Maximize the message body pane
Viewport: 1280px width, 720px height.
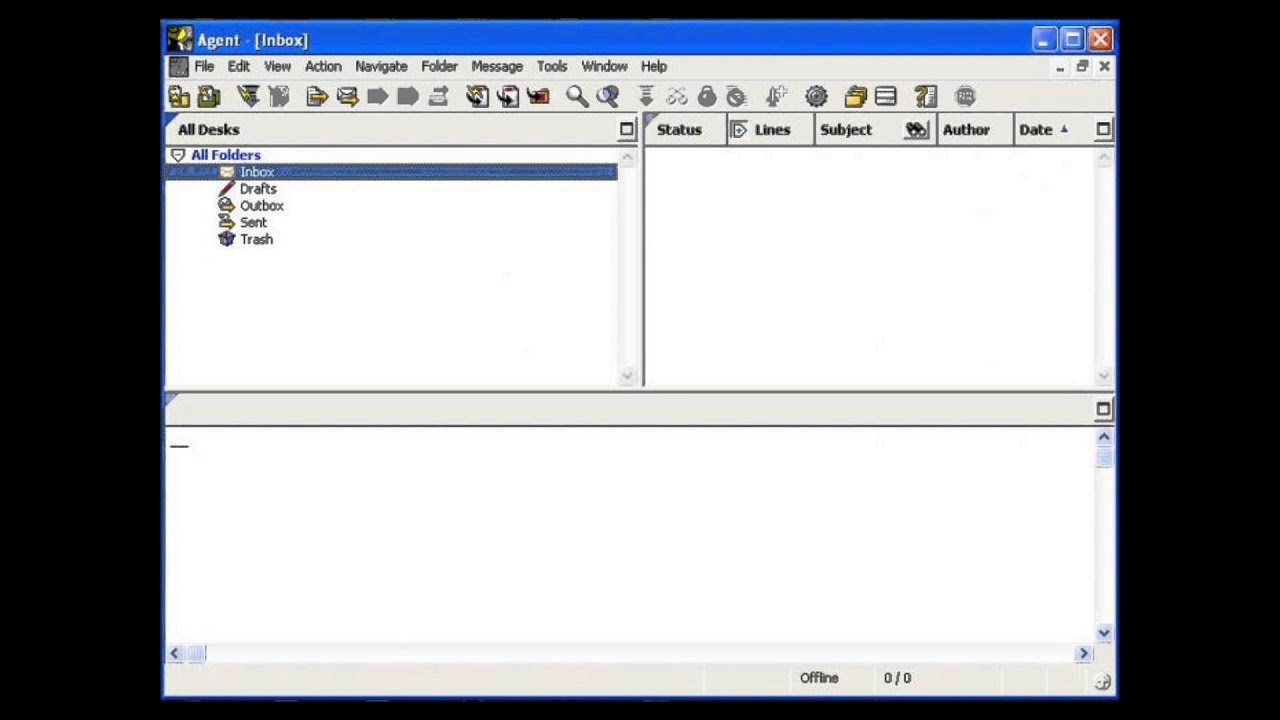(1104, 409)
